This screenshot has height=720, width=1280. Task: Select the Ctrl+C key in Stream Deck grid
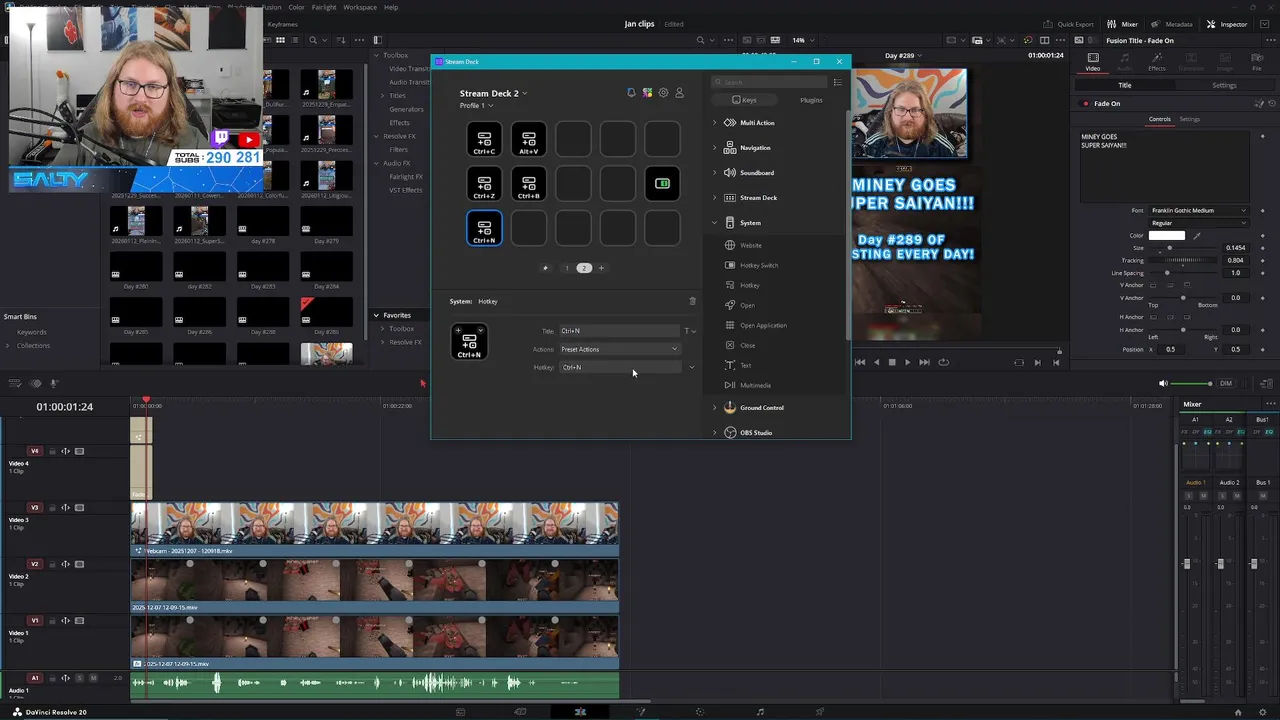(484, 140)
